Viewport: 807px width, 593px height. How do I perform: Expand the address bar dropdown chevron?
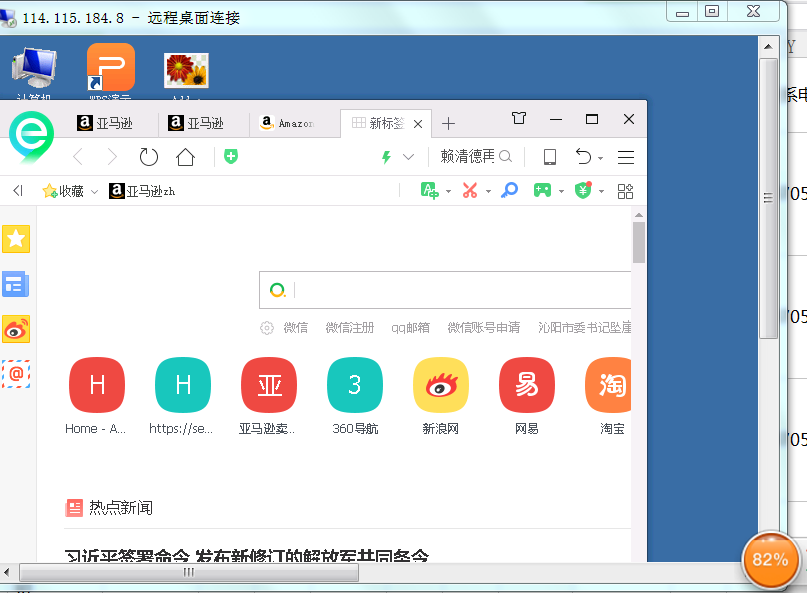409,156
